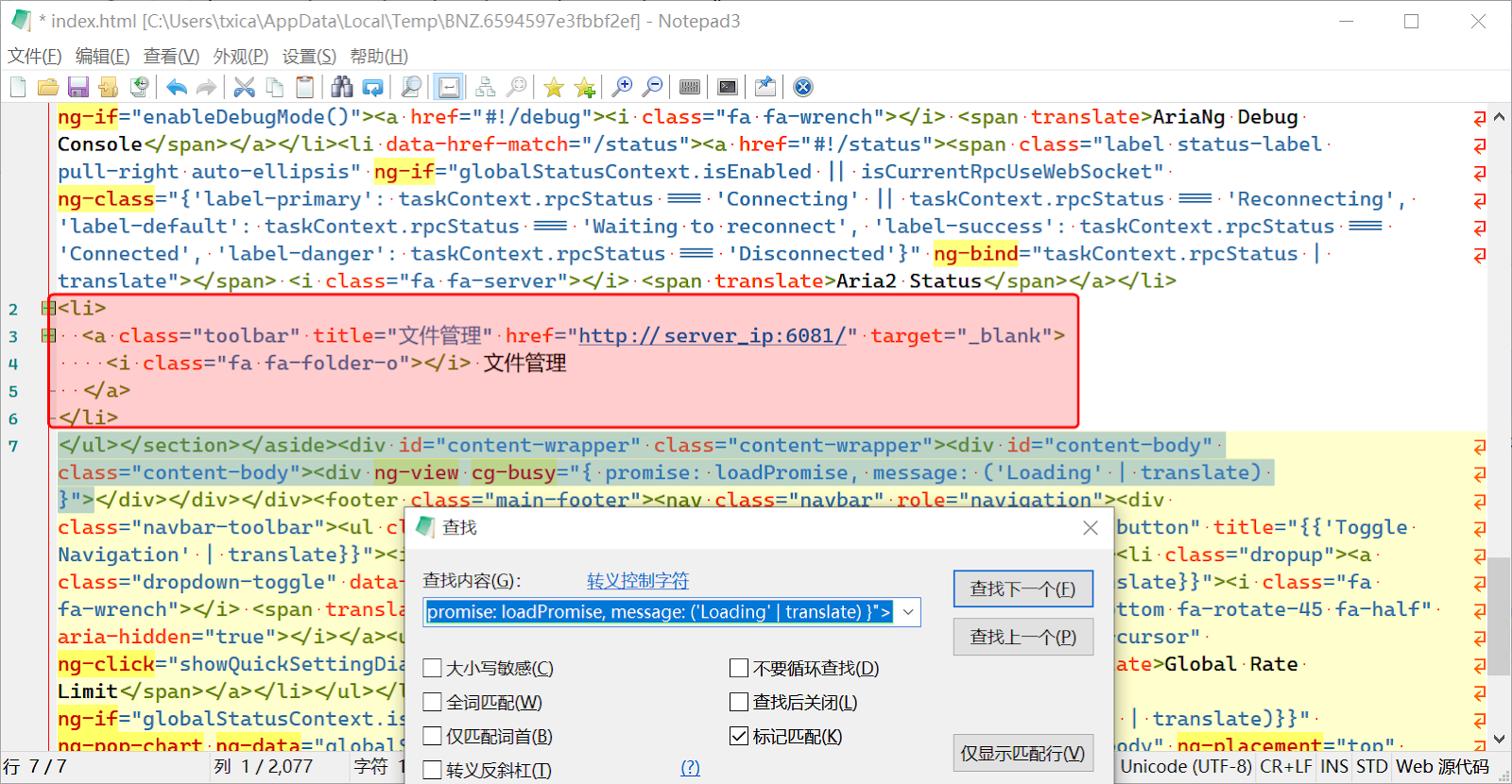Viewport: 1512px width, 784px height.
Task: Click the Undo arrow icon
Action: click(176, 88)
